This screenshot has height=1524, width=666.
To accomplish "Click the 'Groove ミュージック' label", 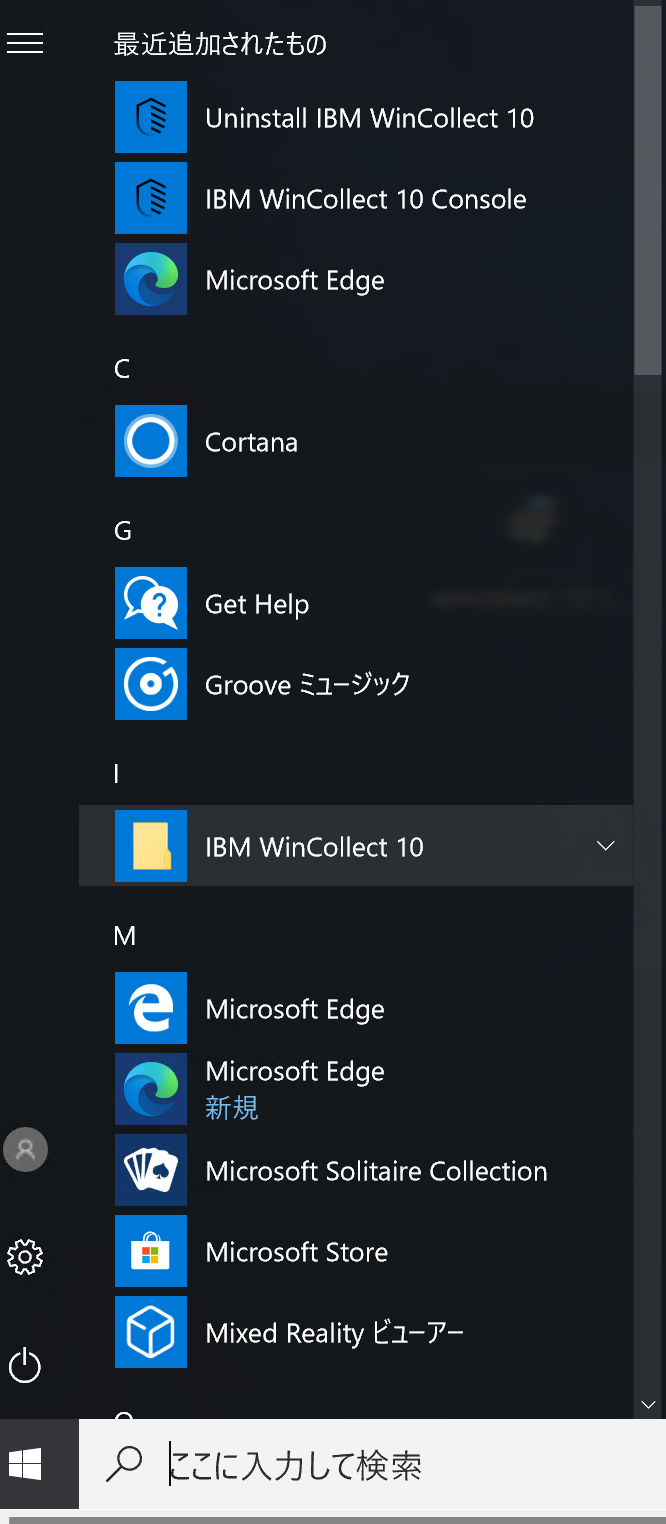I will [308, 685].
